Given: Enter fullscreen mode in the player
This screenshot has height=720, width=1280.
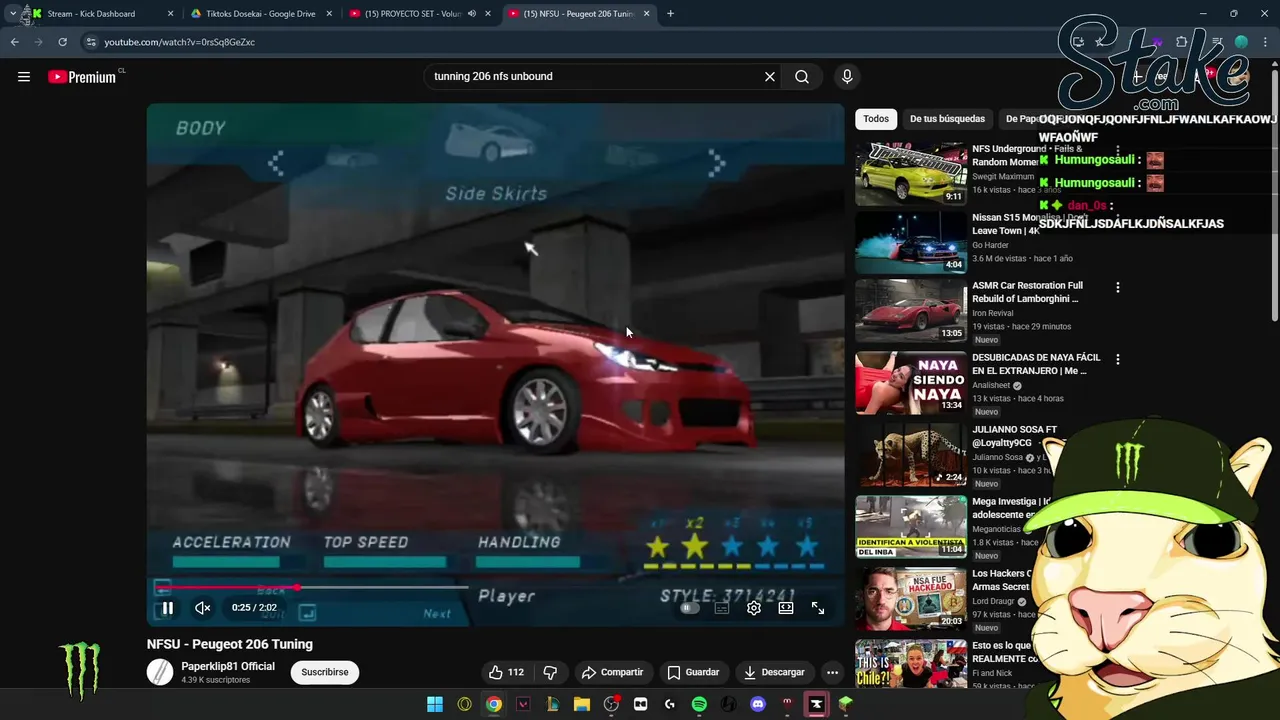Looking at the screenshot, I should pos(818,608).
